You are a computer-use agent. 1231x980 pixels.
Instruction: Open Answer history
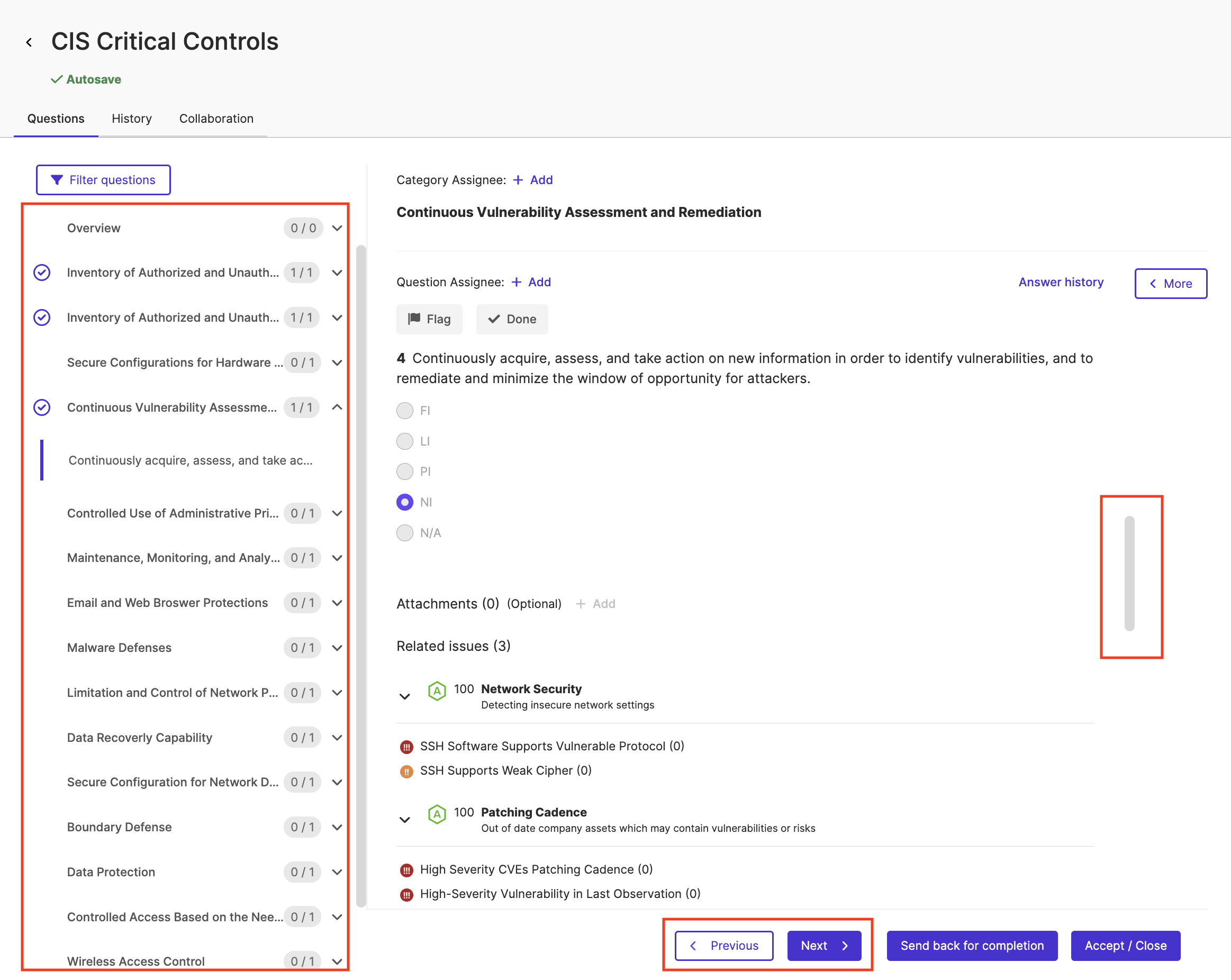pos(1061,282)
